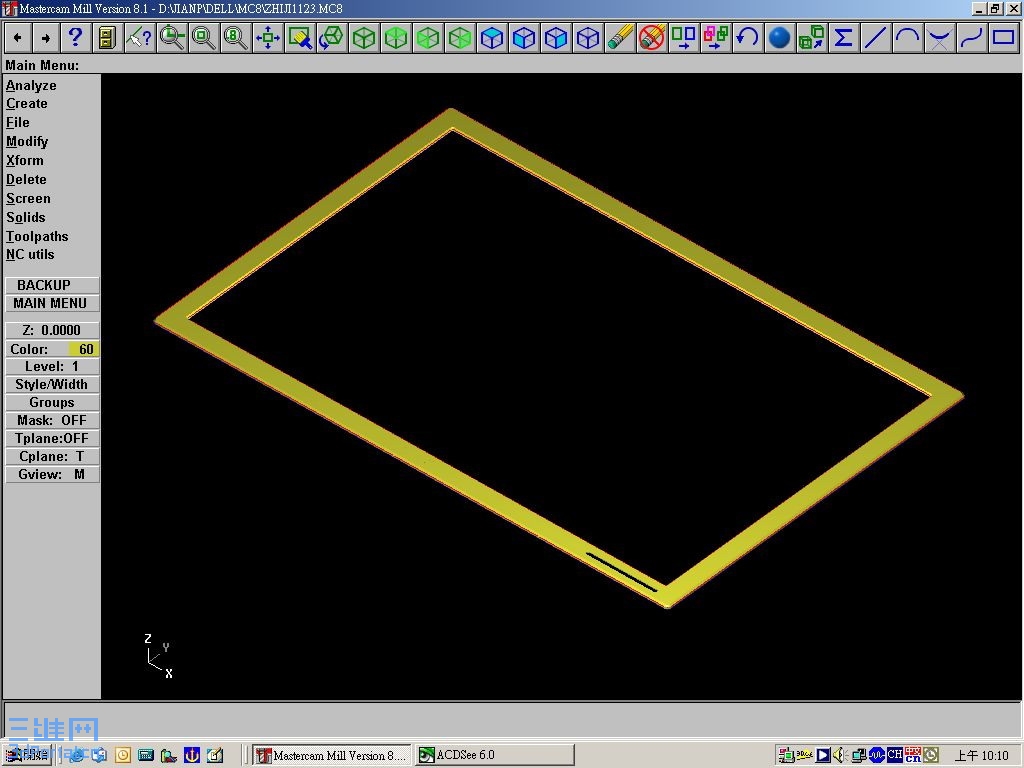The height and width of the screenshot is (768, 1024).
Task: Click the speaker volume tray icon
Action: tap(840, 756)
